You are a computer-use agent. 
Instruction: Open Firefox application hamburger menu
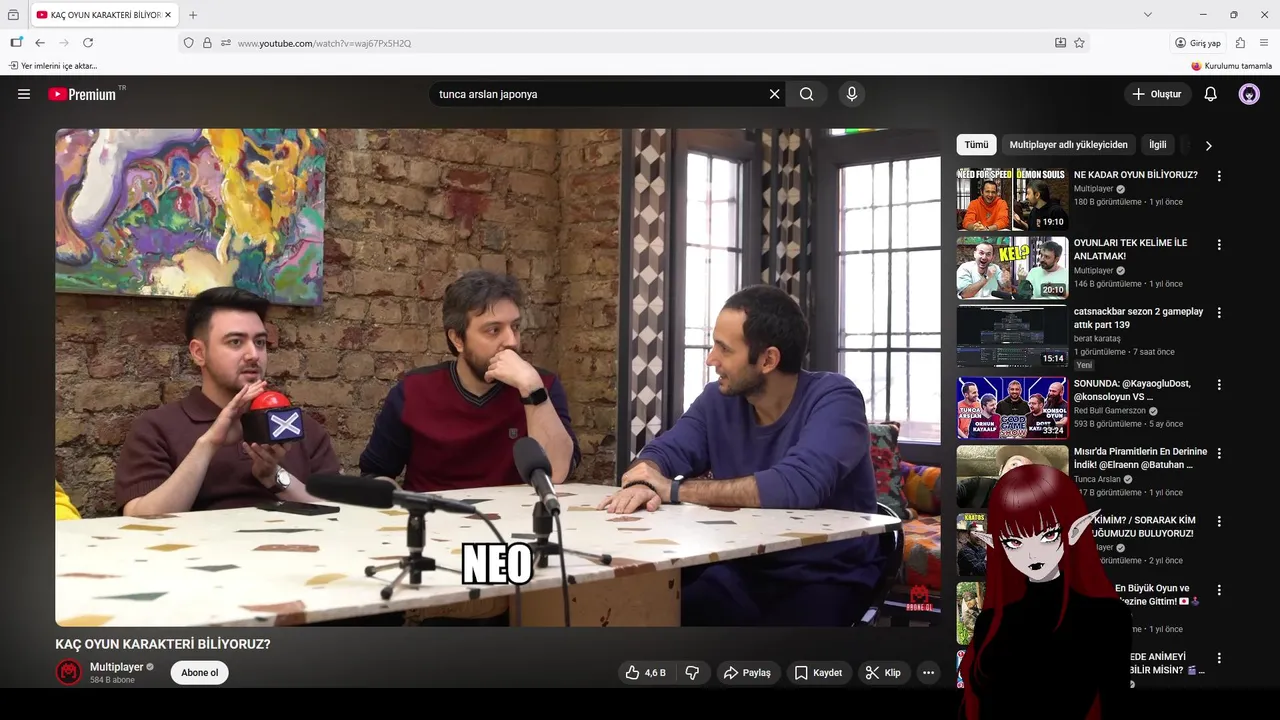[1264, 43]
